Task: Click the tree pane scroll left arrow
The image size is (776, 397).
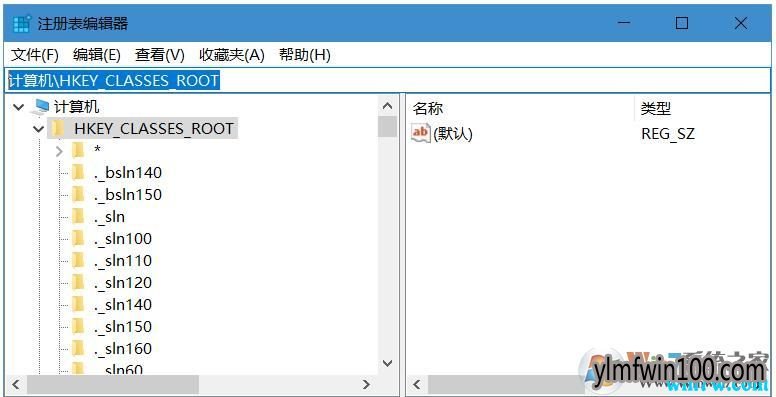Action: [16, 384]
